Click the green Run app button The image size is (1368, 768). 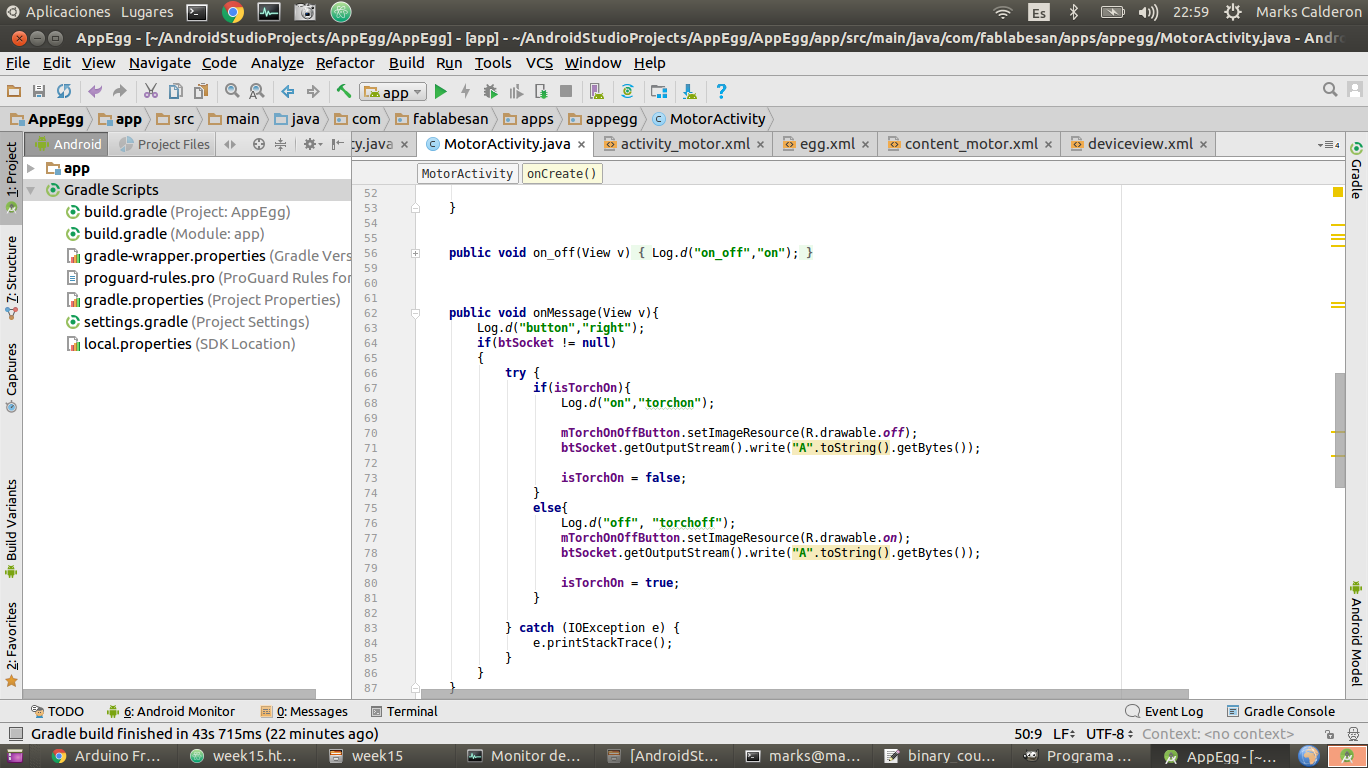440,92
